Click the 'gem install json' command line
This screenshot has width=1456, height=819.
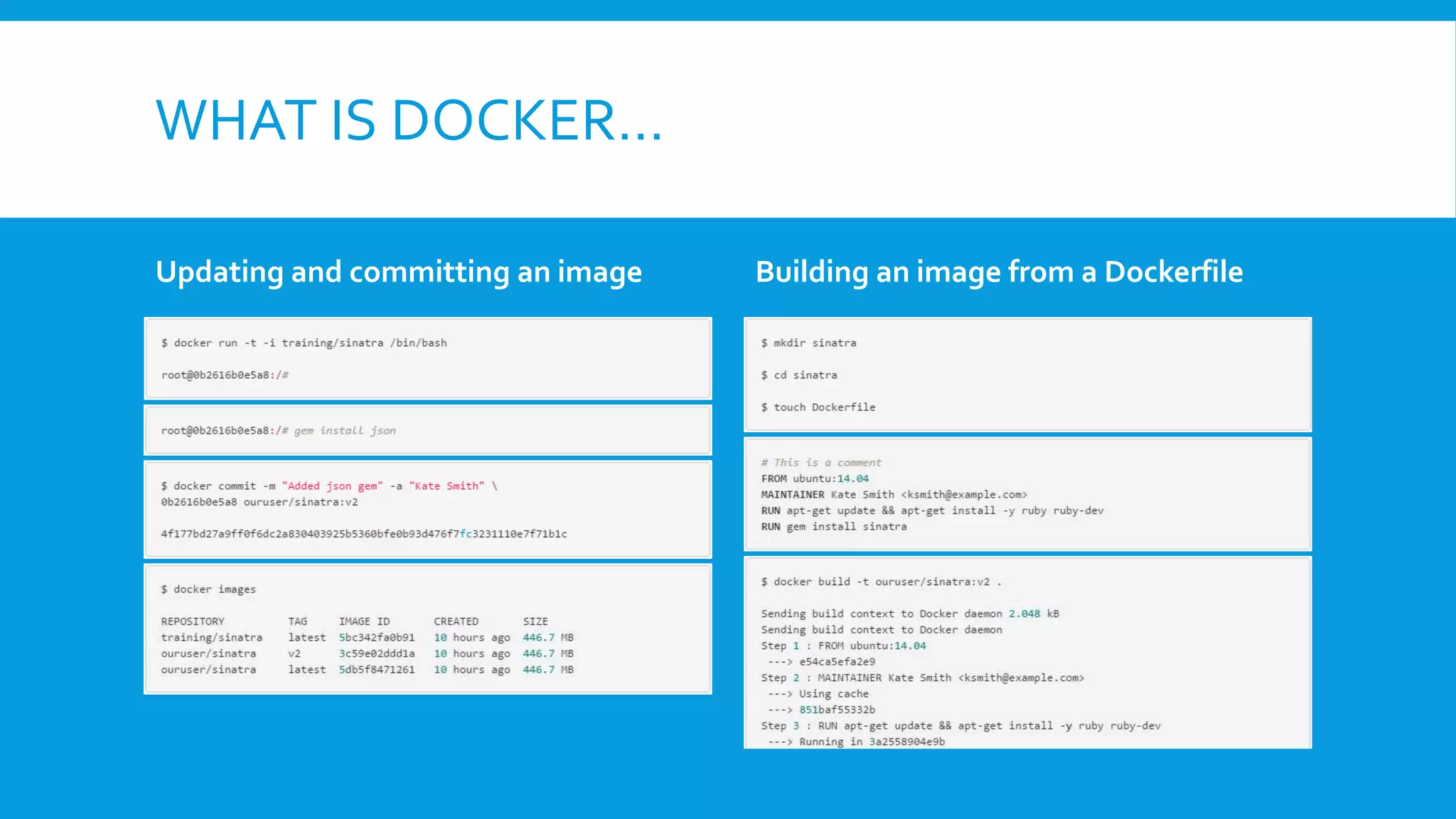[x=279, y=430]
